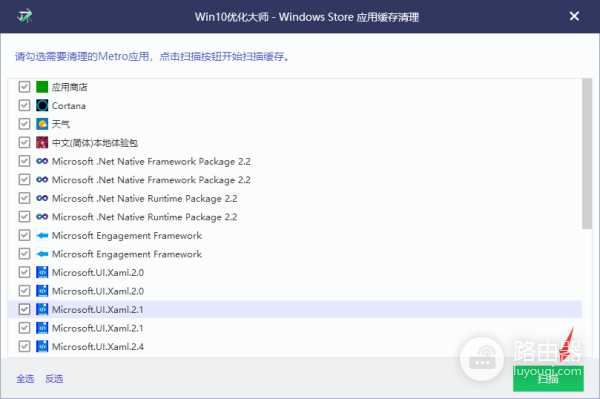Select the 天气 row text

61,124
